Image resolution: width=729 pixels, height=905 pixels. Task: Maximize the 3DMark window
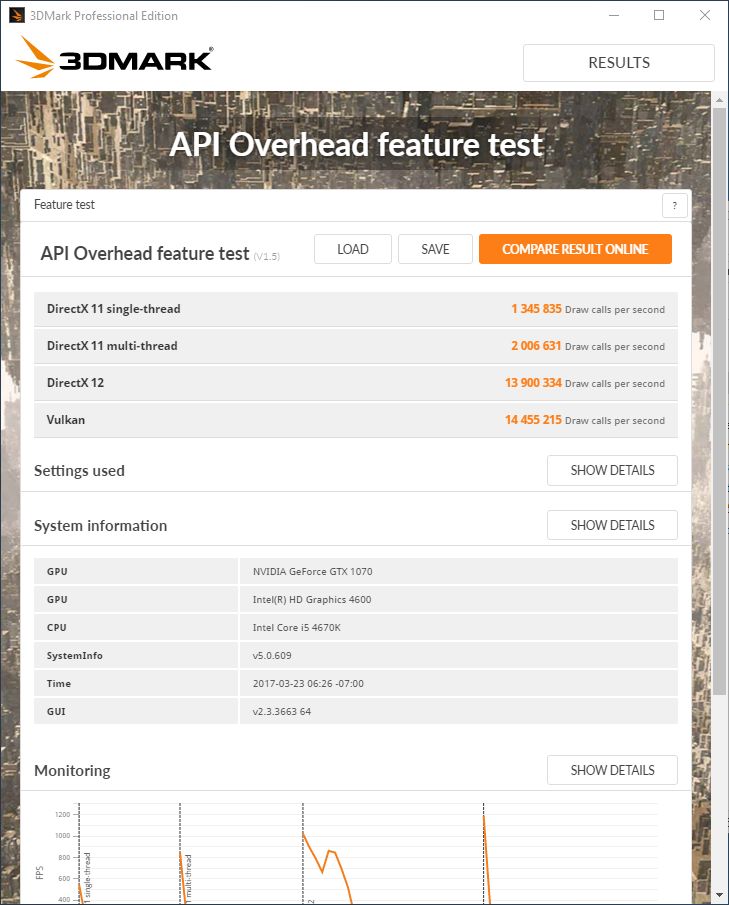point(659,15)
